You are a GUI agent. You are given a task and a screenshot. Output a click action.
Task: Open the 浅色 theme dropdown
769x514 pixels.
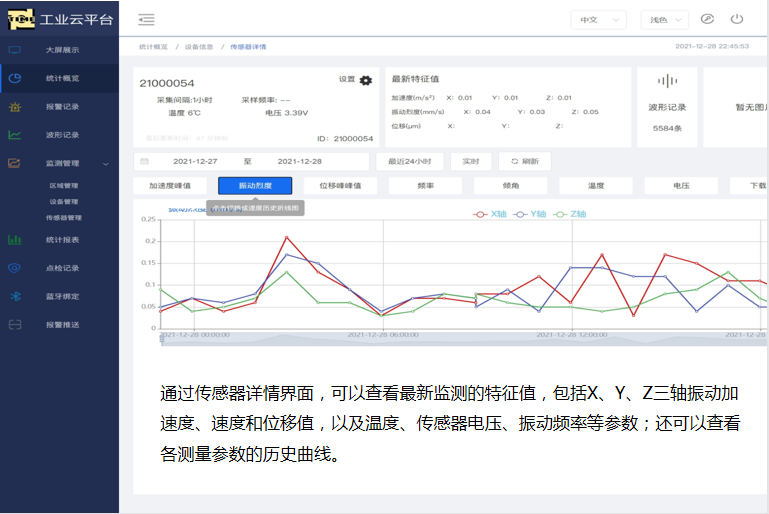tap(667, 19)
